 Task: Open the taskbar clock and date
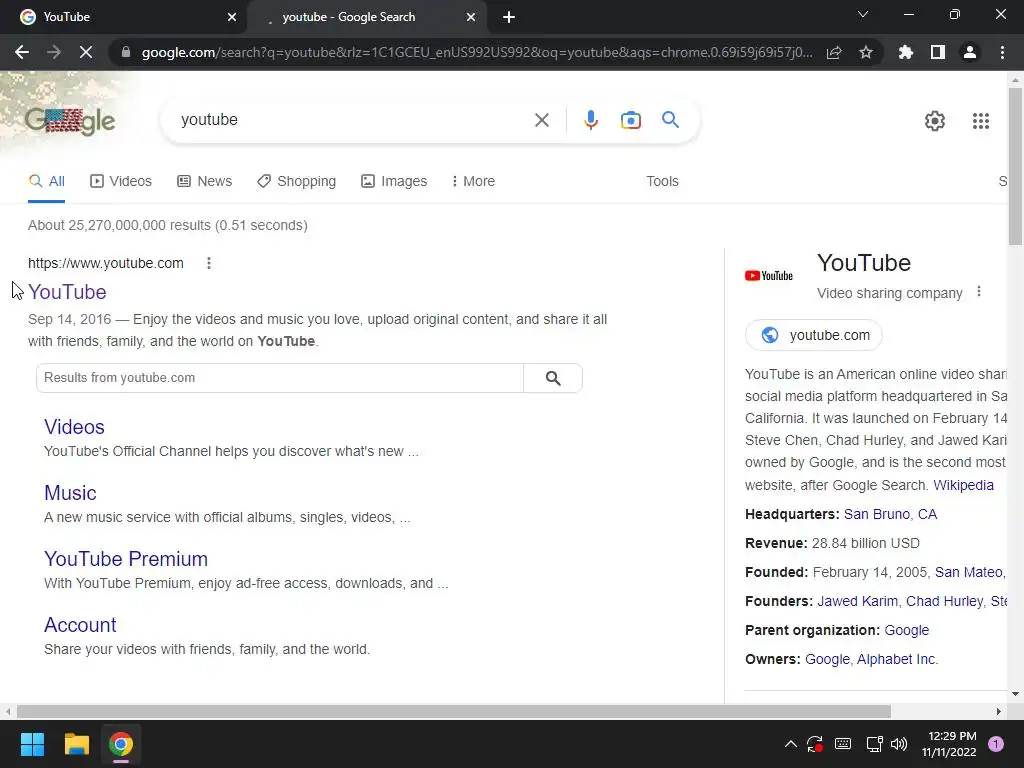[x=949, y=744]
